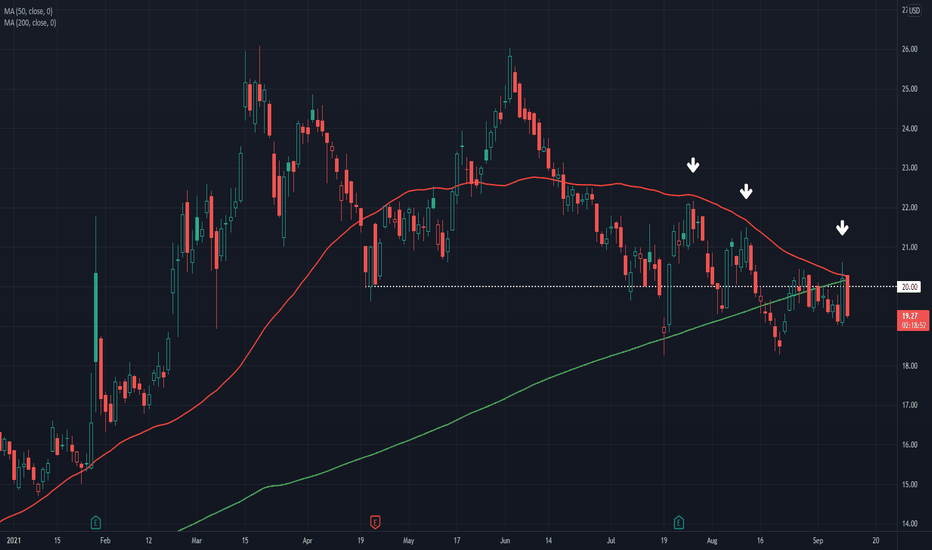932x550 pixels.
Task: Click the green earnings E icon near Aug
Action: pyautogui.click(x=679, y=523)
